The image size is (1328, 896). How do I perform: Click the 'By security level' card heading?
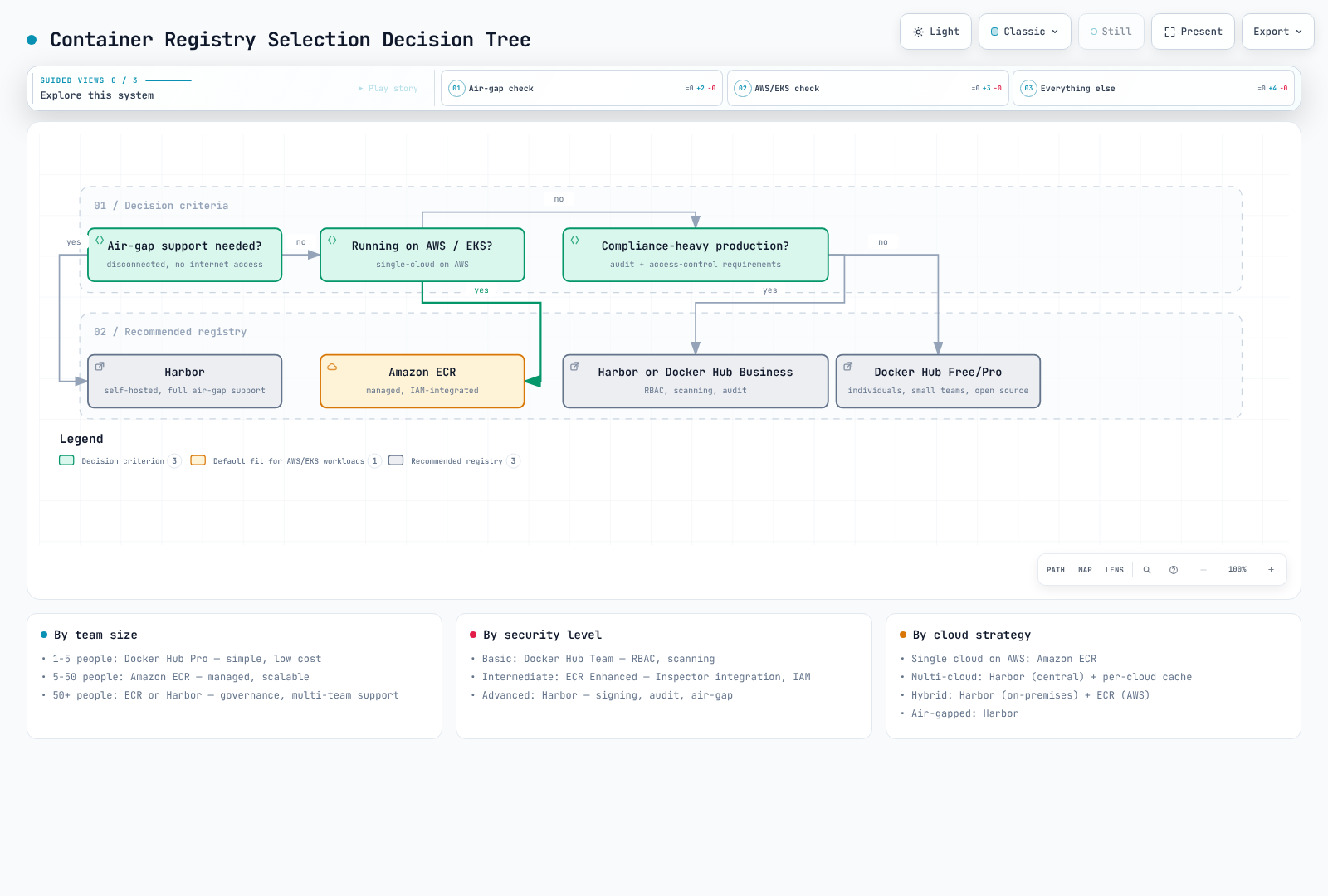pyautogui.click(x=542, y=635)
